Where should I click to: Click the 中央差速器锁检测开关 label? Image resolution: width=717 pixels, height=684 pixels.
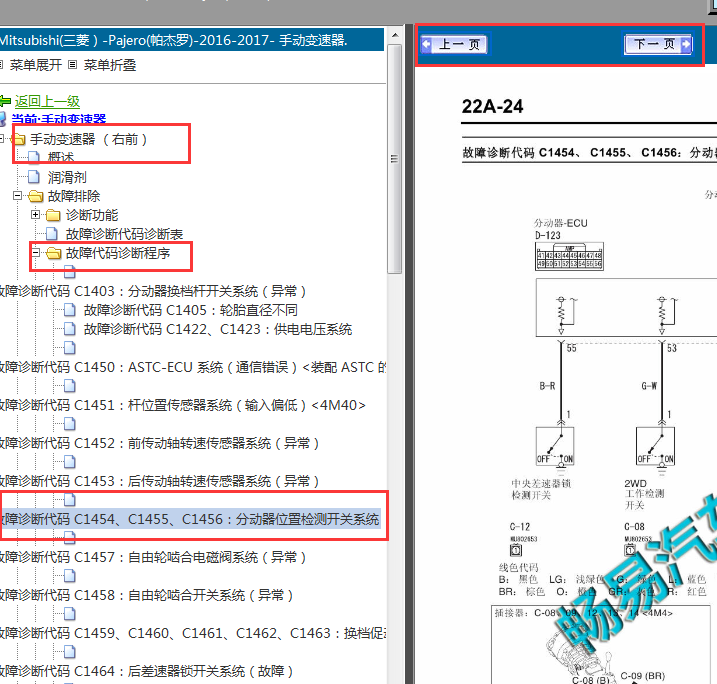pos(541,489)
